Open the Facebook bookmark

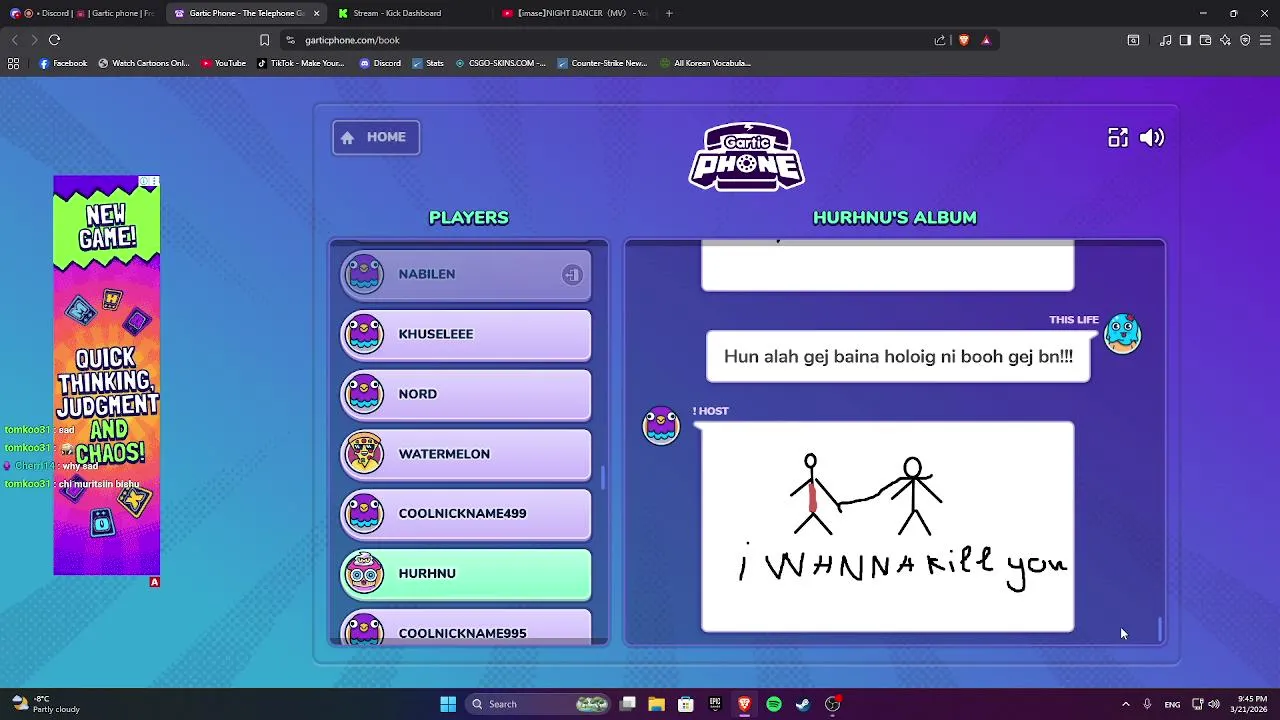point(63,63)
